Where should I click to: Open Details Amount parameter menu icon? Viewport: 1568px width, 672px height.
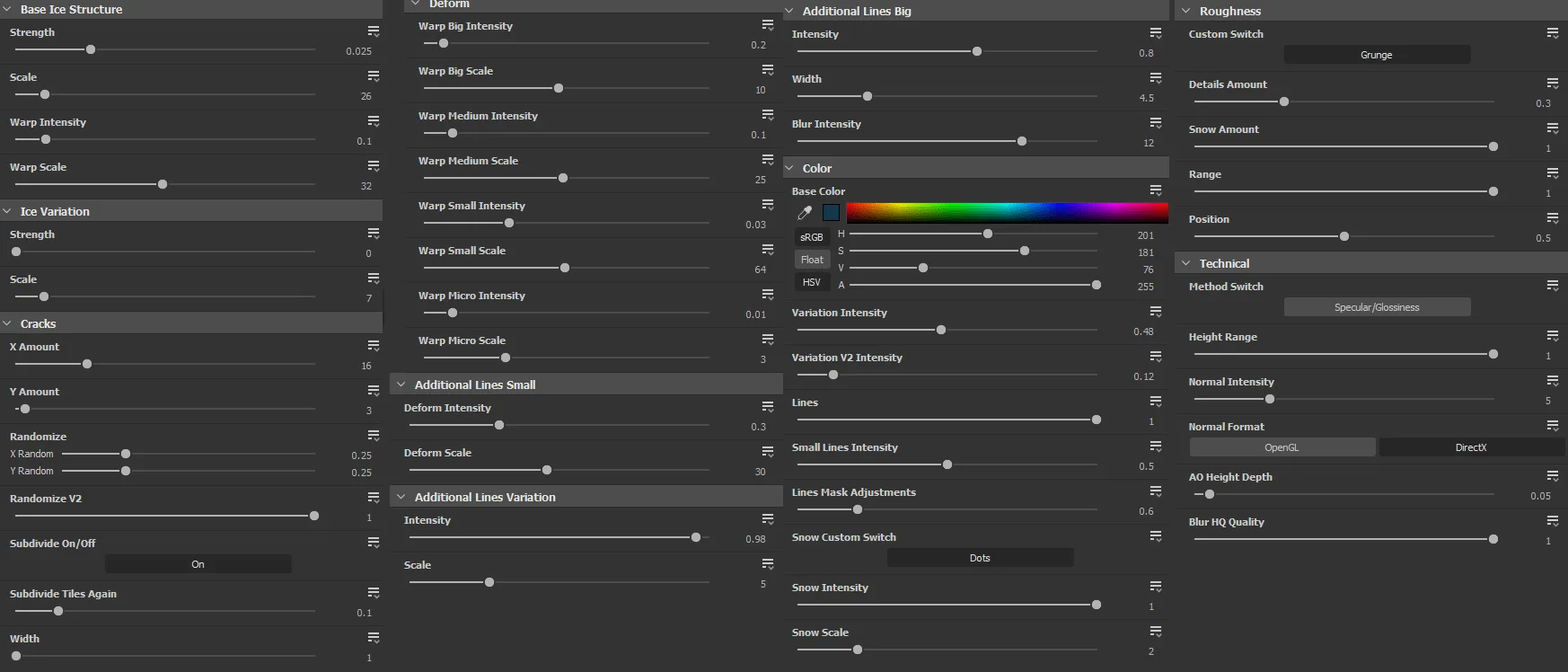(1553, 84)
